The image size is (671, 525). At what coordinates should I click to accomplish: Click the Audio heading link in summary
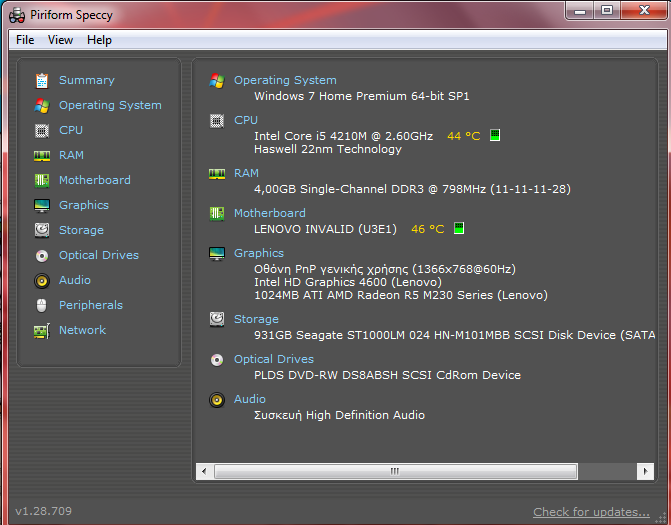[x=249, y=399]
